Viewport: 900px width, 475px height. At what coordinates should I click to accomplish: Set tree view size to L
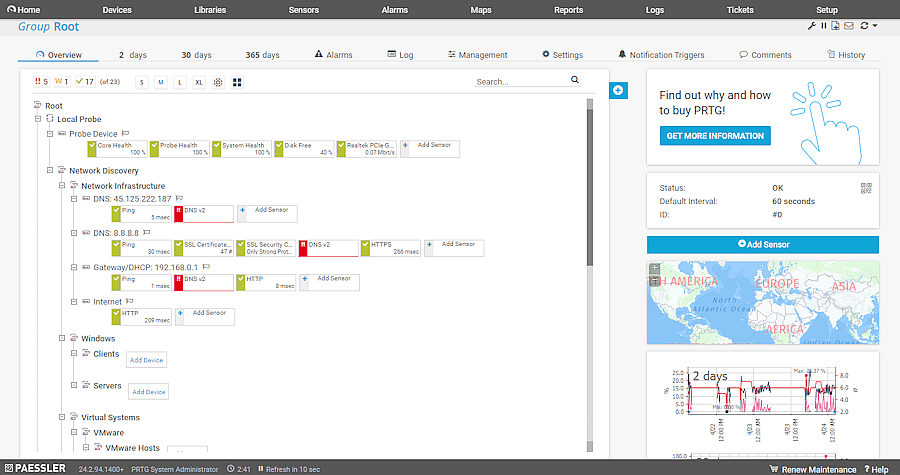(180, 83)
